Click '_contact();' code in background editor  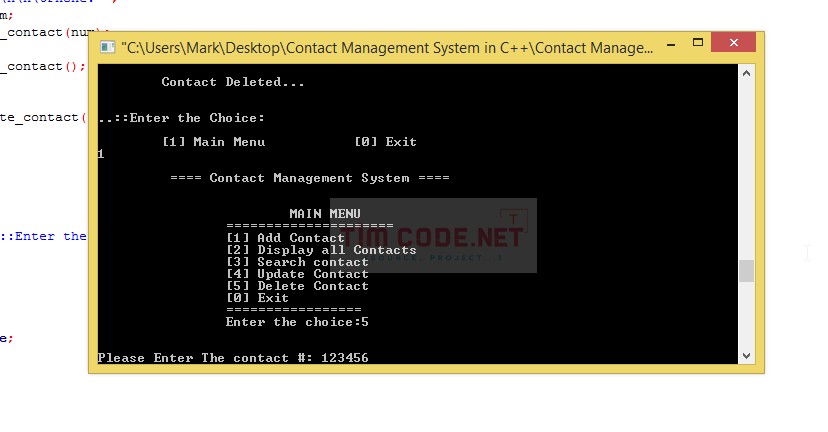tap(43, 67)
